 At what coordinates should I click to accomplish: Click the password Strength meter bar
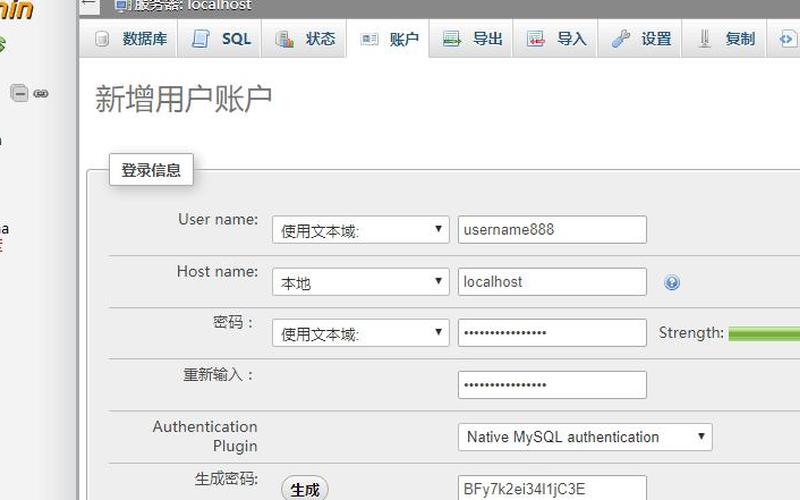pyautogui.click(x=764, y=334)
